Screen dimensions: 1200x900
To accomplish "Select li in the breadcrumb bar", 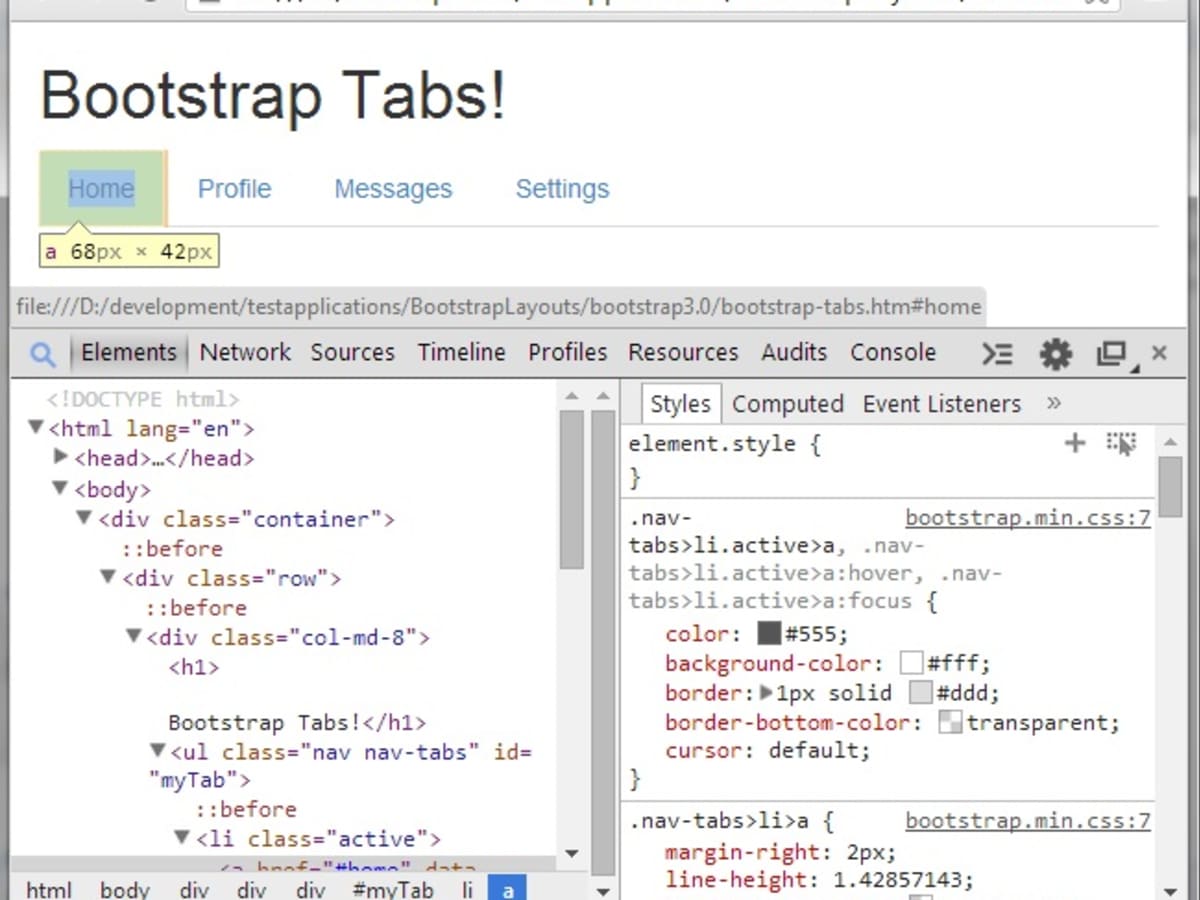I will [467, 889].
